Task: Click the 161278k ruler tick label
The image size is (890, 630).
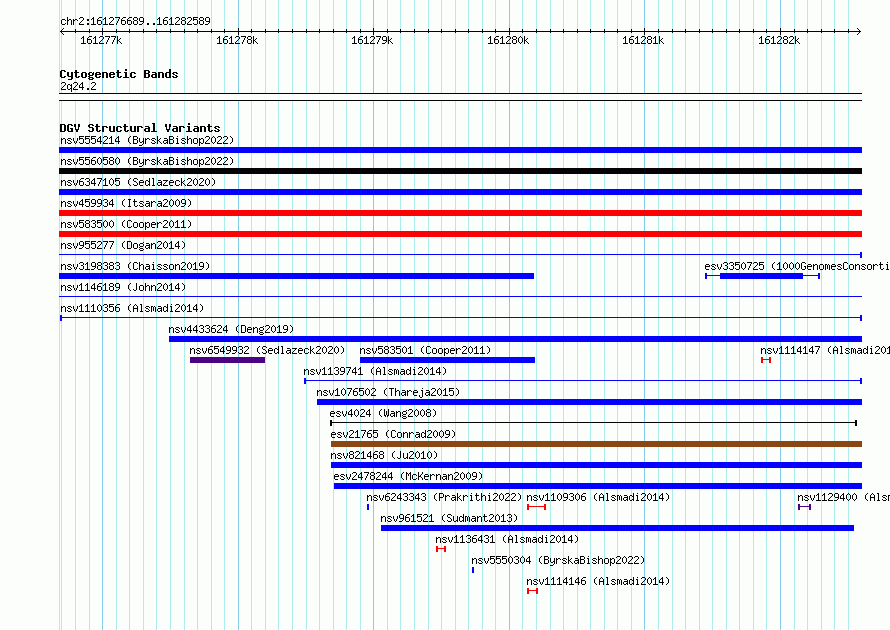Action: pyautogui.click(x=237, y=40)
